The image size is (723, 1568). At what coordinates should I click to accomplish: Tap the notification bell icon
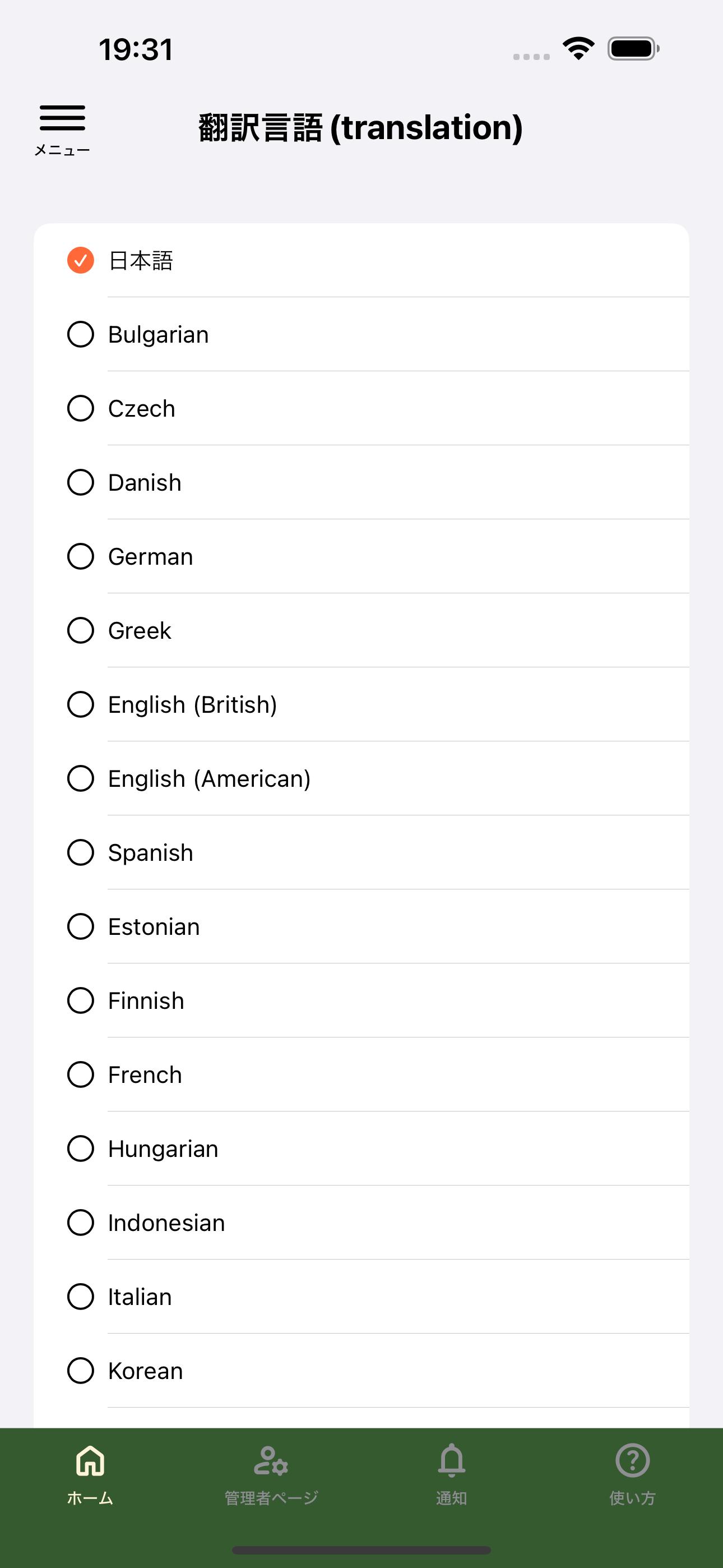click(x=452, y=1461)
